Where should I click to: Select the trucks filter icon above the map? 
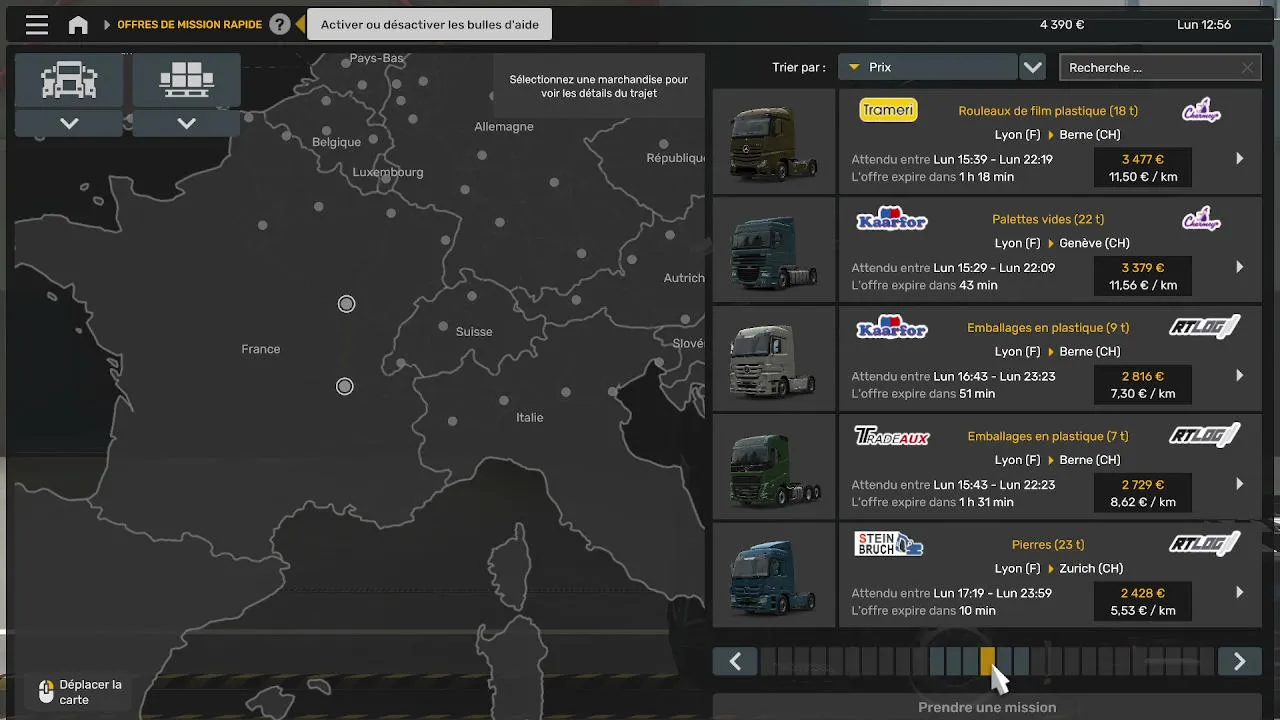click(69, 80)
